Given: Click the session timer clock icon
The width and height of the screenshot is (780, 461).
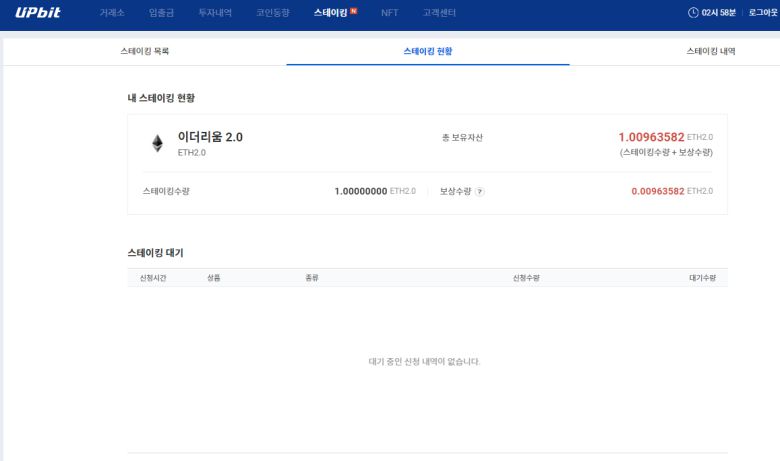Looking at the screenshot, I should [x=693, y=12].
